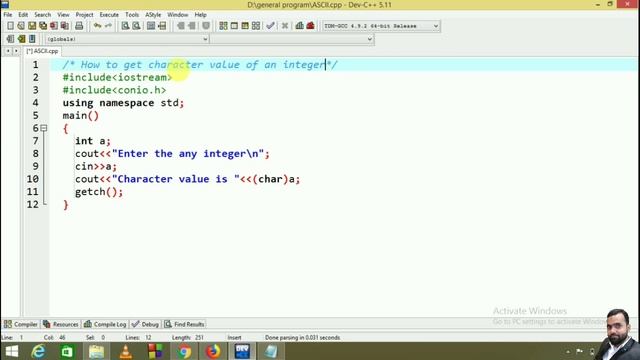The height and width of the screenshot is (360, 640).
Task: Open Internet Explorer from the taskbar
Action: pyautogui.click(x=38, y=351)
